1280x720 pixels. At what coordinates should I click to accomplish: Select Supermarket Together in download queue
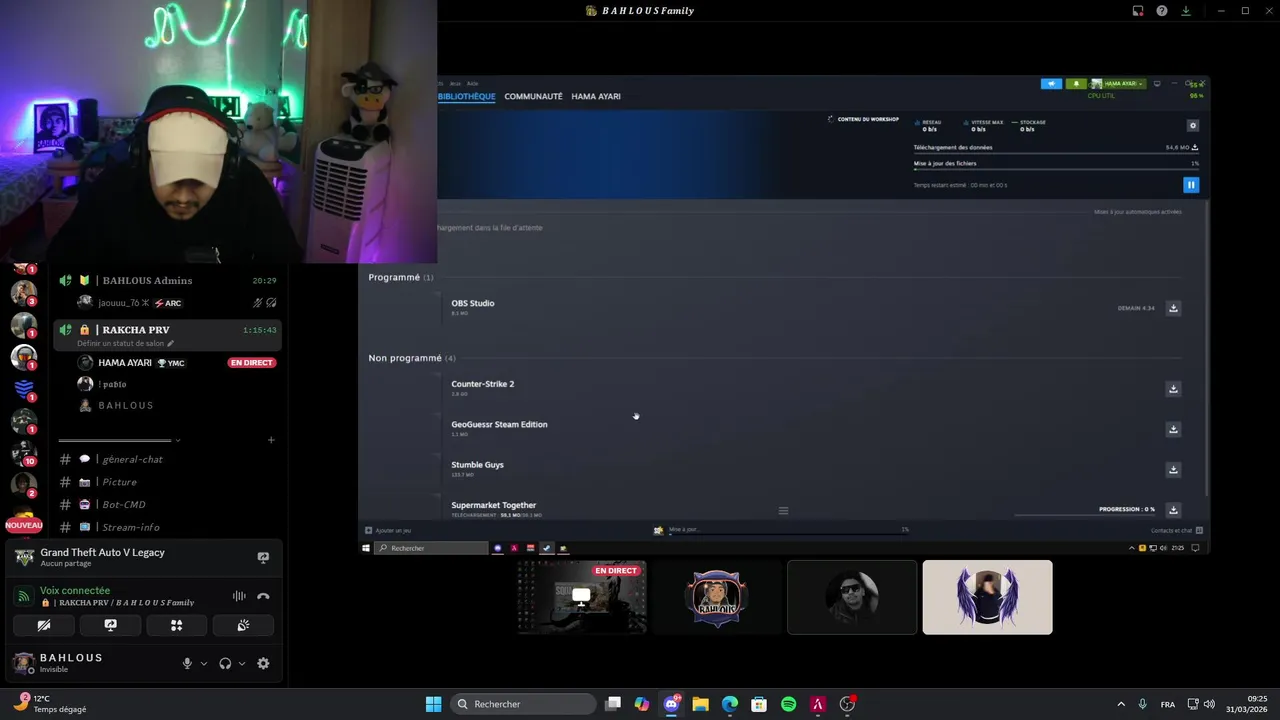click(x=493, y=505)
